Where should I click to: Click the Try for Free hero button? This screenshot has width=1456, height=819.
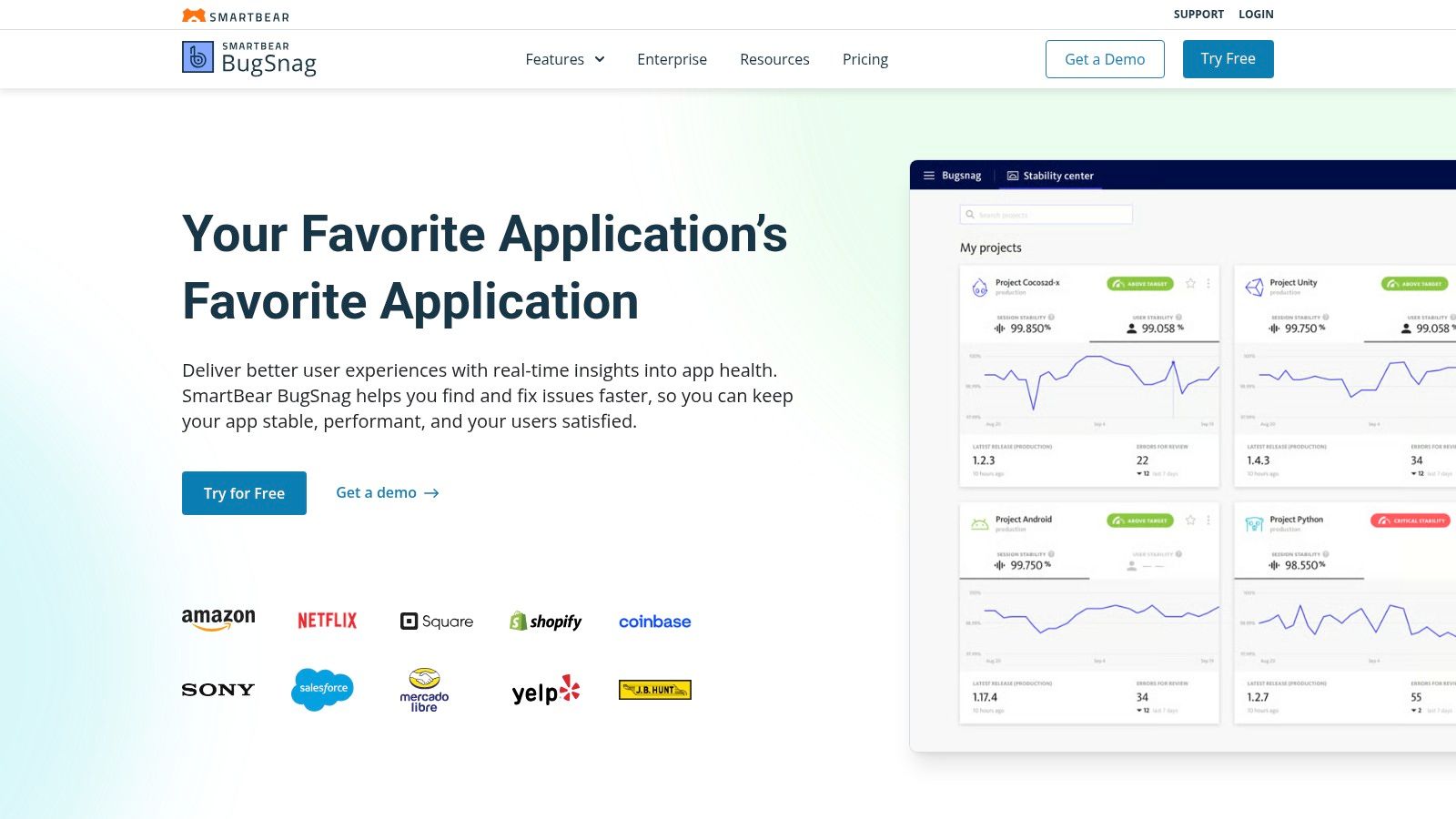pyautogui.click(x=244, y=493)
